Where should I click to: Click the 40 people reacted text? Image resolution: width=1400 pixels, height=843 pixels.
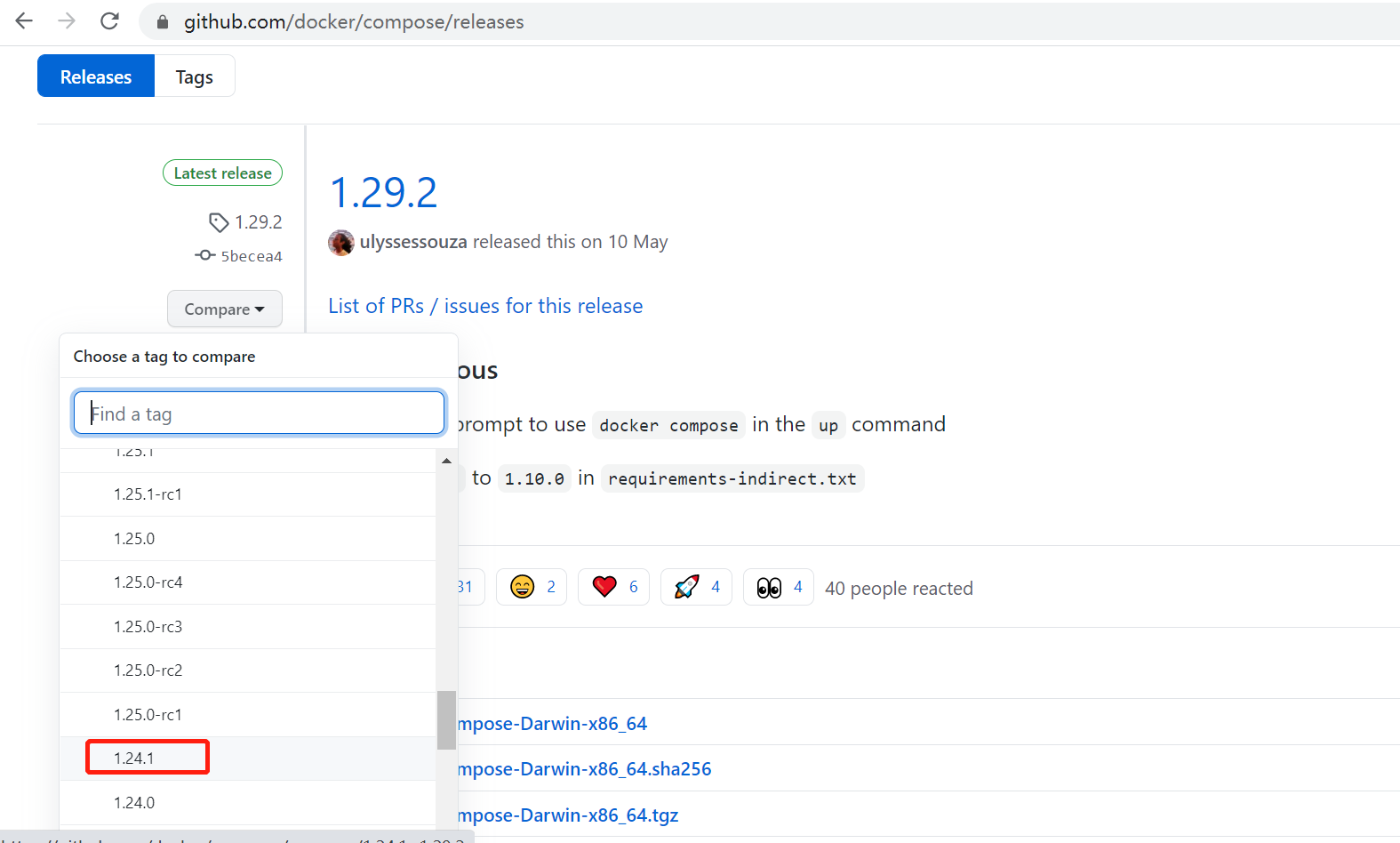coord(899,589)
